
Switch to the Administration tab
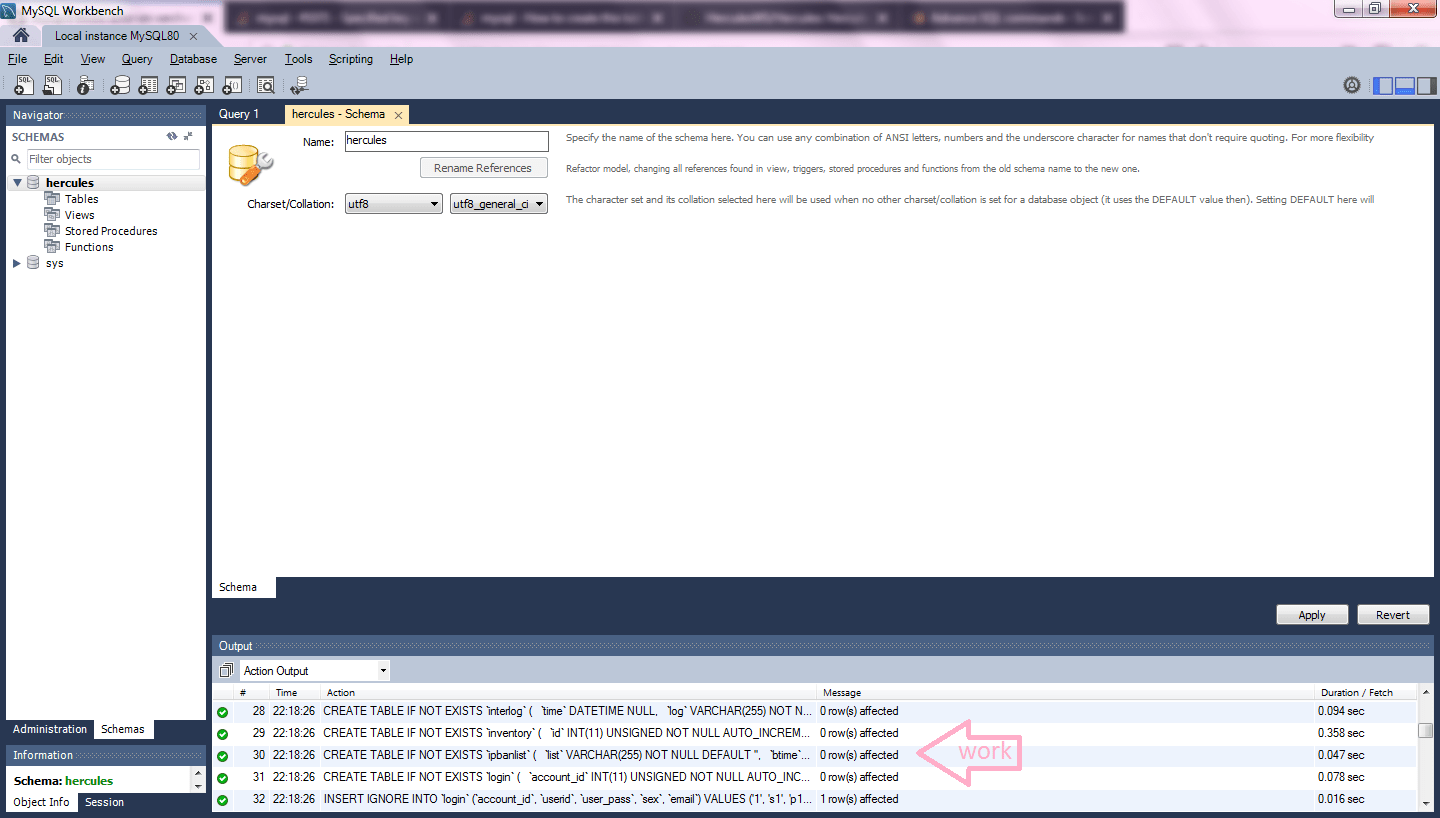click(x=49, y=729)
